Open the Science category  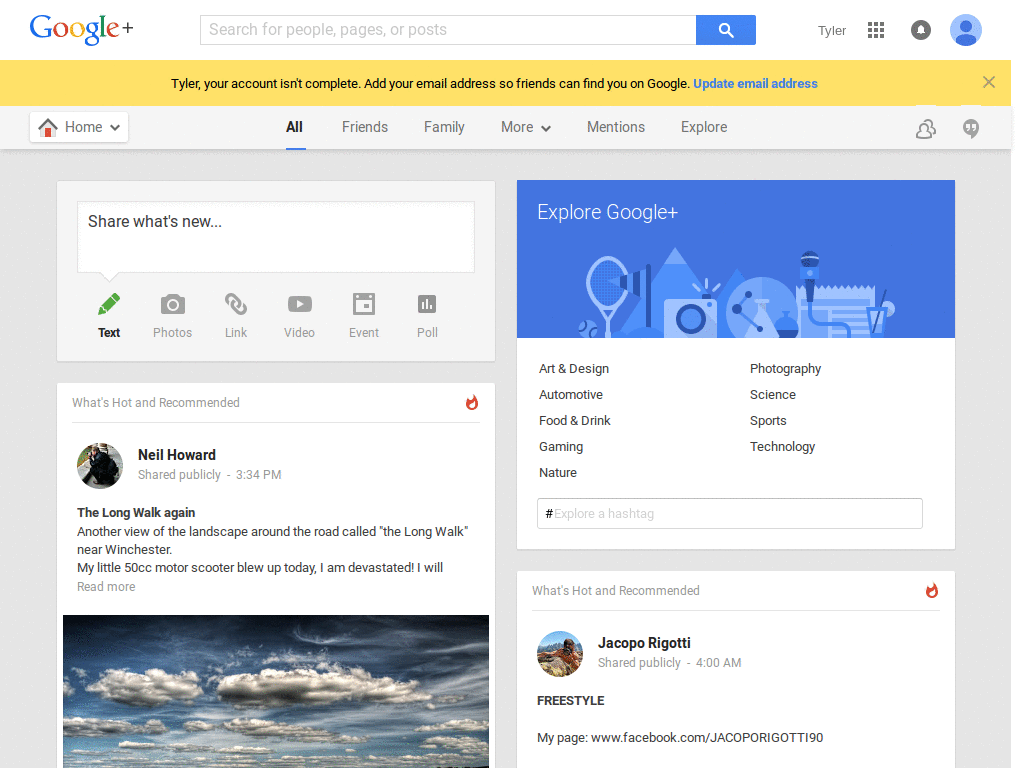(773, 394)
